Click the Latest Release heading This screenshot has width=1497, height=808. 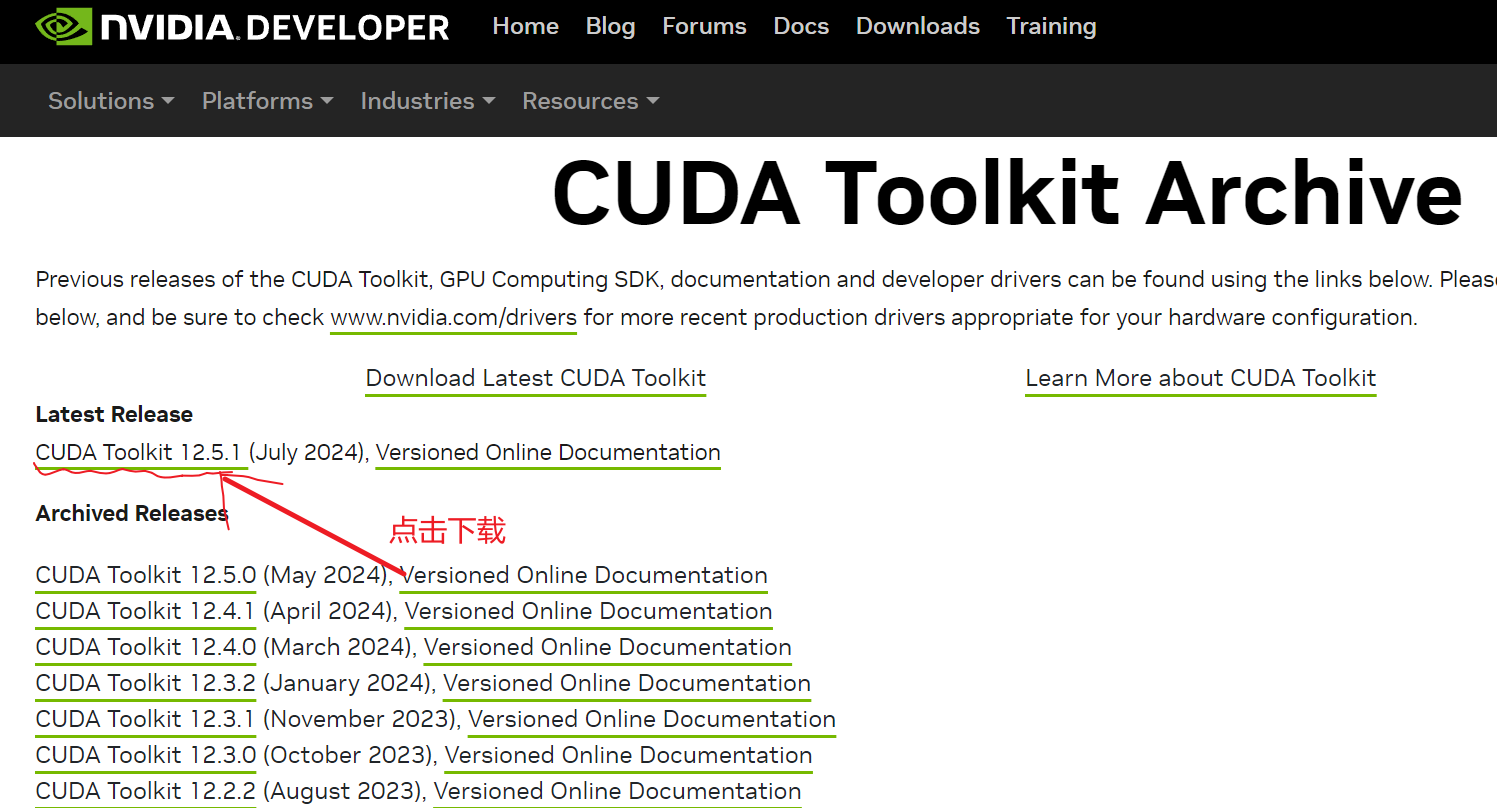114,415
